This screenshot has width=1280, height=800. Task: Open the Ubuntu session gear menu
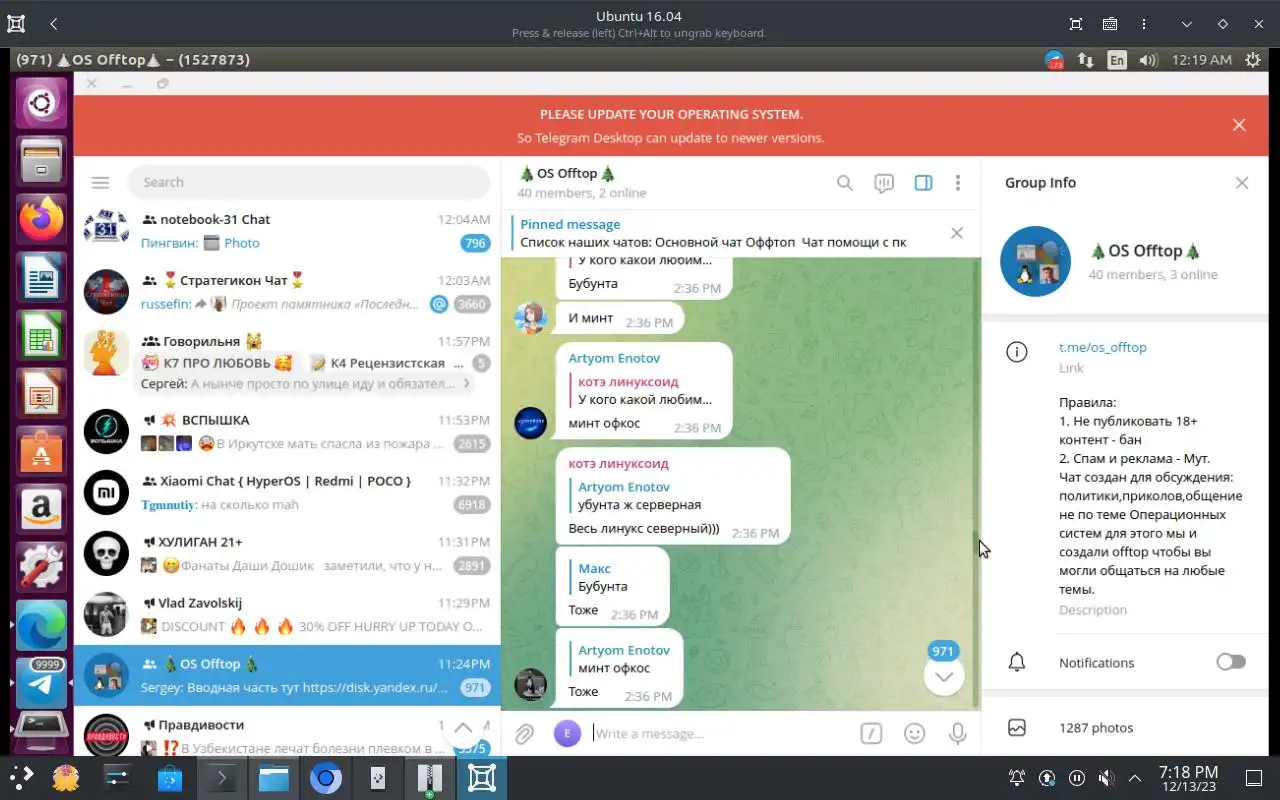[x=1252, y=60]
